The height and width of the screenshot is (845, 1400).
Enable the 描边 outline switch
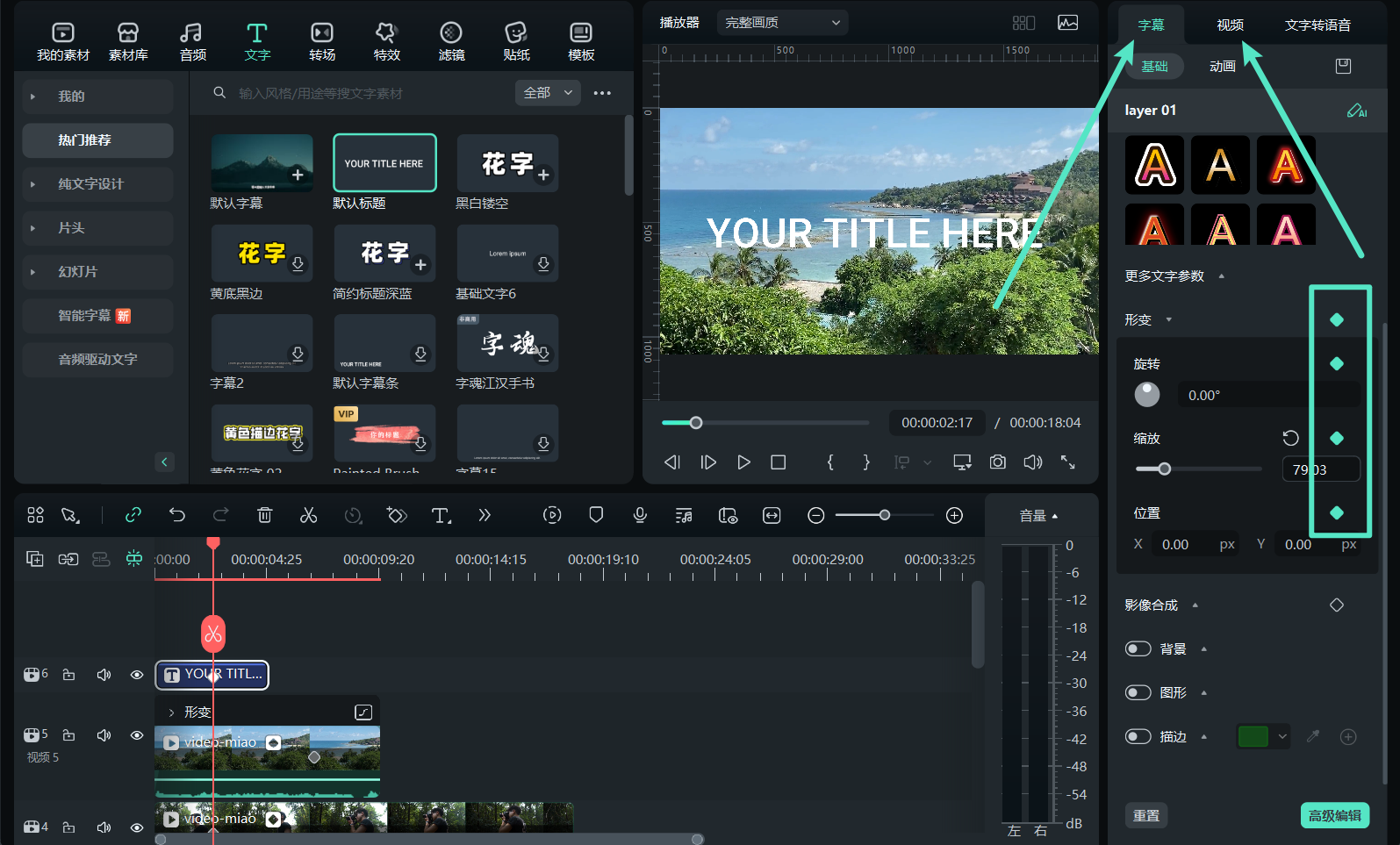(1138, 737)
